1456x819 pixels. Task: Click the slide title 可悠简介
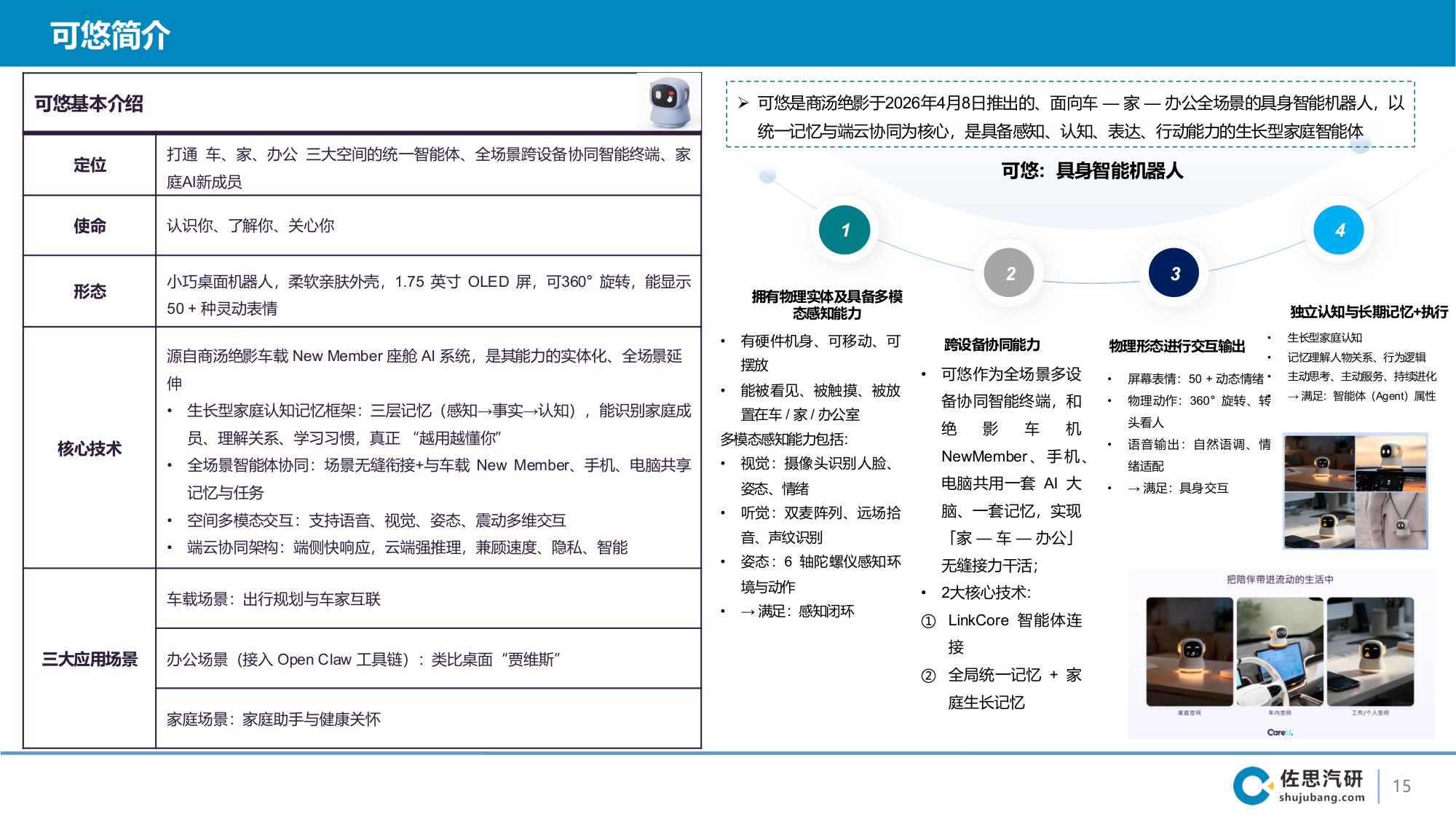pyautogui.click(x=110, y=35)
